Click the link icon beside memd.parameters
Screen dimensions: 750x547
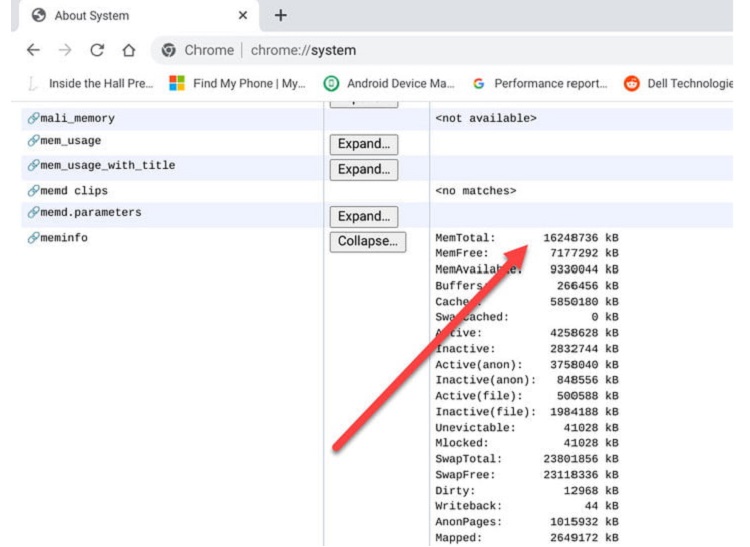(x=33, y=213)
